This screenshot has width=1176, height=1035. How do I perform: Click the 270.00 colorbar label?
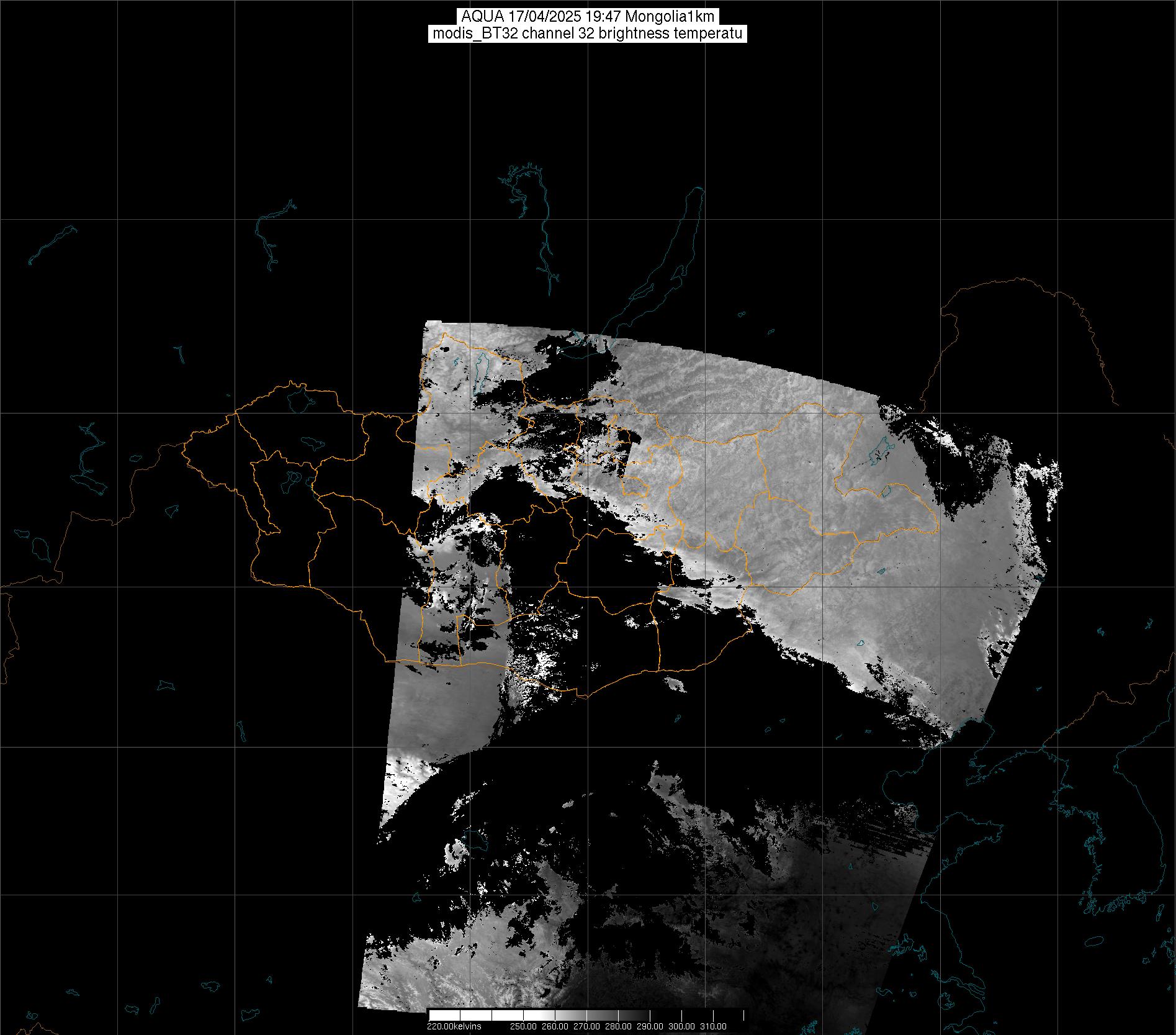586,1026
